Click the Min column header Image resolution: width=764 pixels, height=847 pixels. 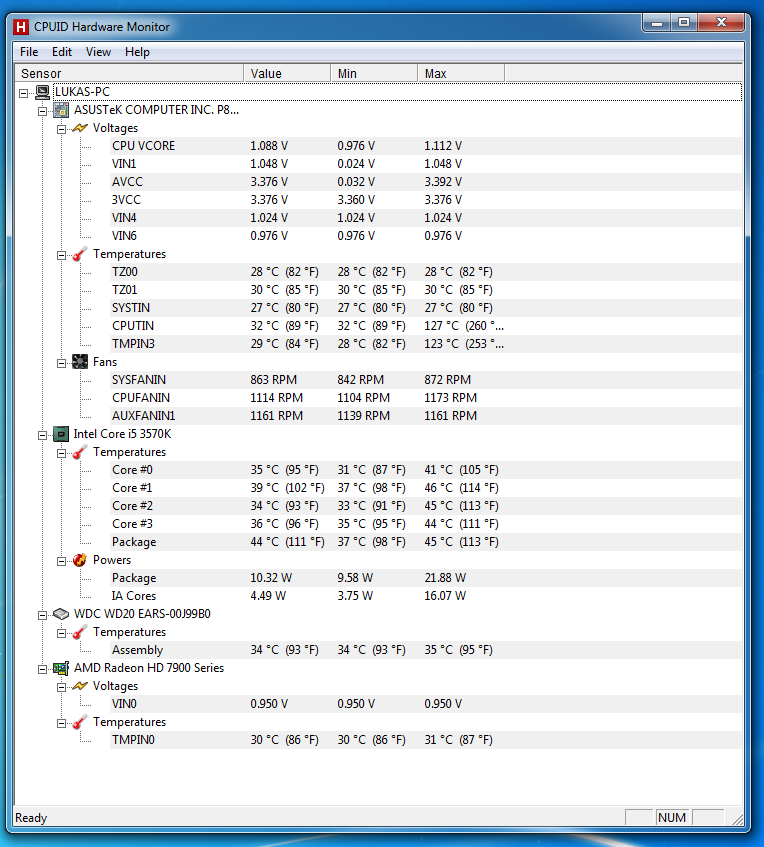(x=374, y=73)
